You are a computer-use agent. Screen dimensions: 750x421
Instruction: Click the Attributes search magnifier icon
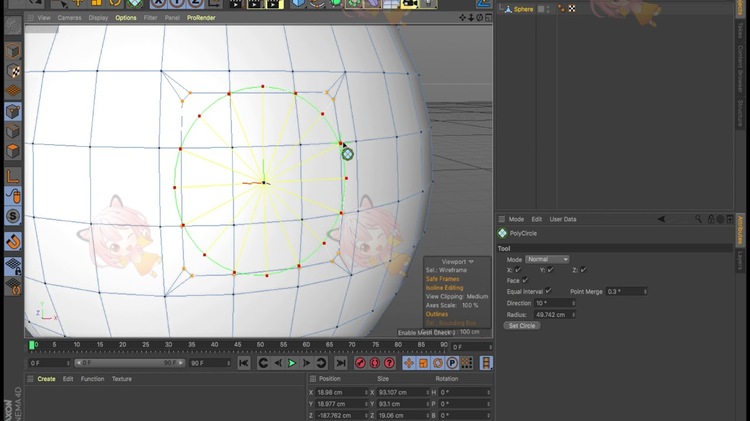point(698,219)
